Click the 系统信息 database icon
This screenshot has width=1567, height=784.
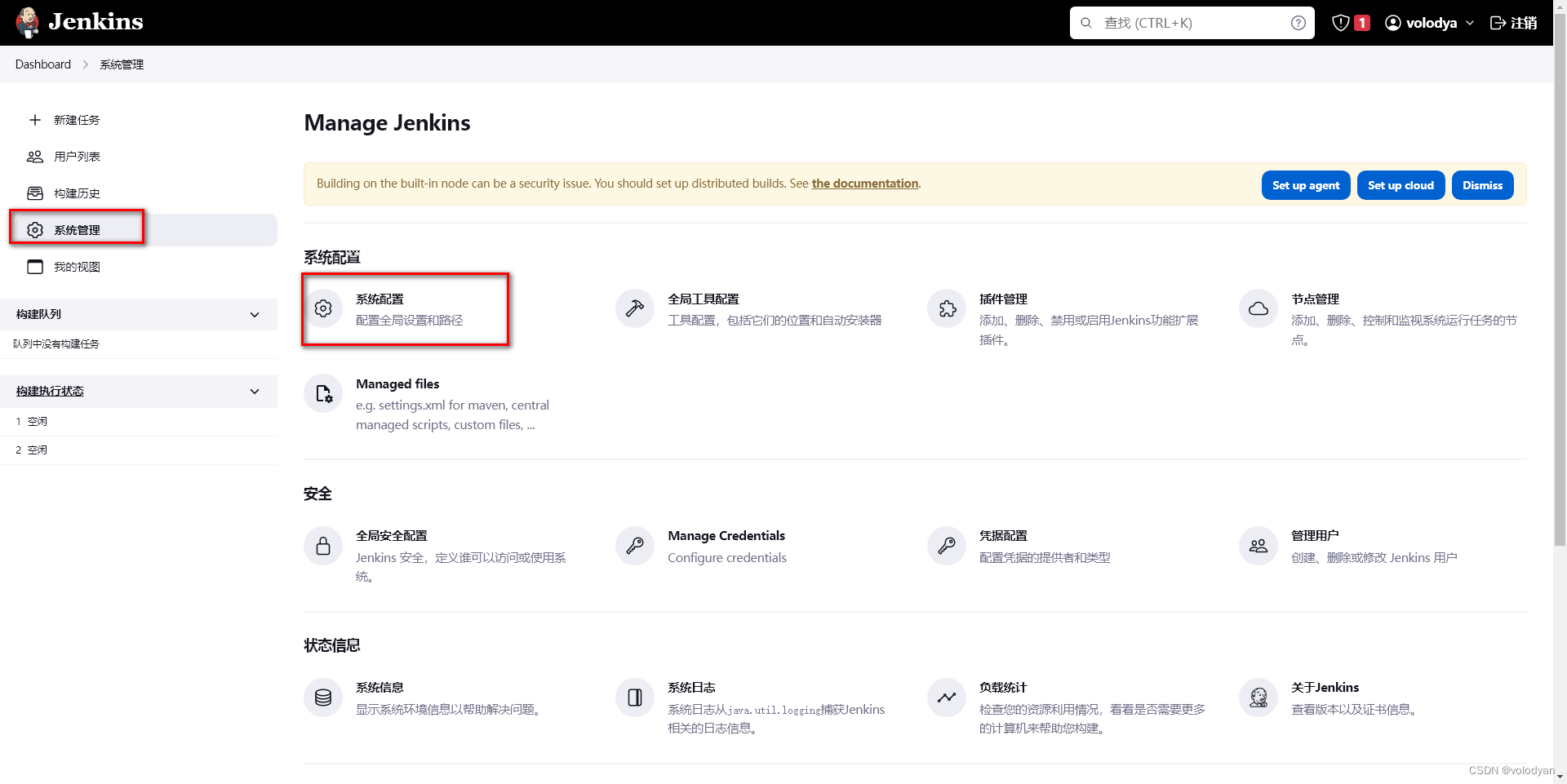click(323, 698)
